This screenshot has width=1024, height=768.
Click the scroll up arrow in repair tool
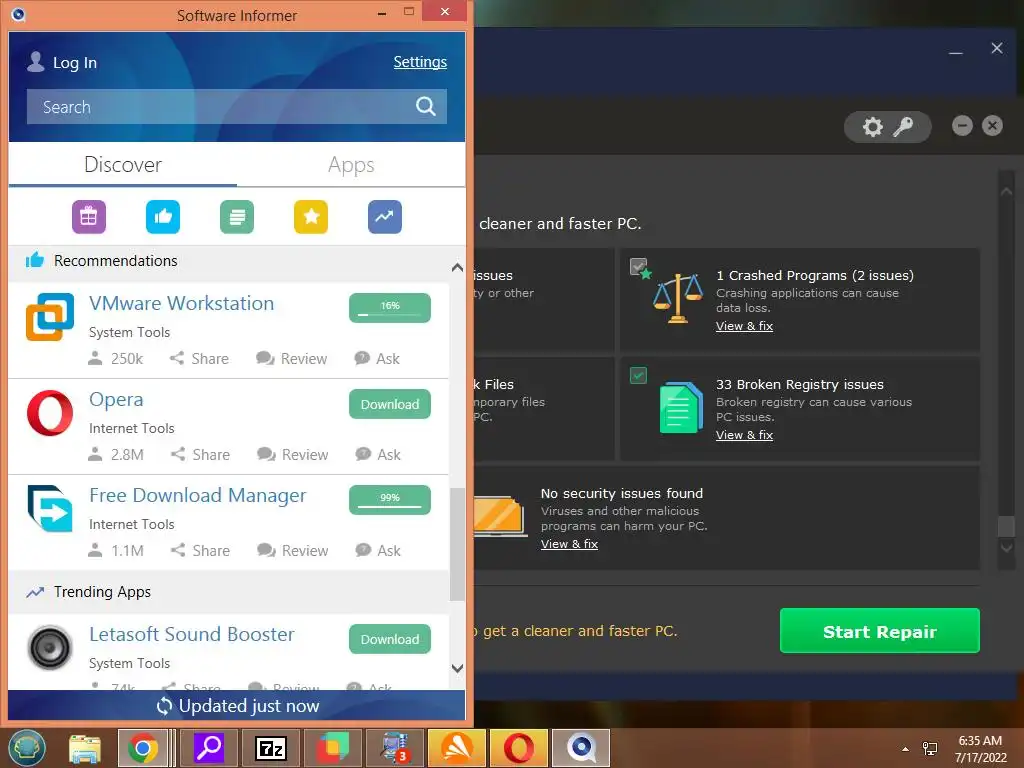[1006, 192]
